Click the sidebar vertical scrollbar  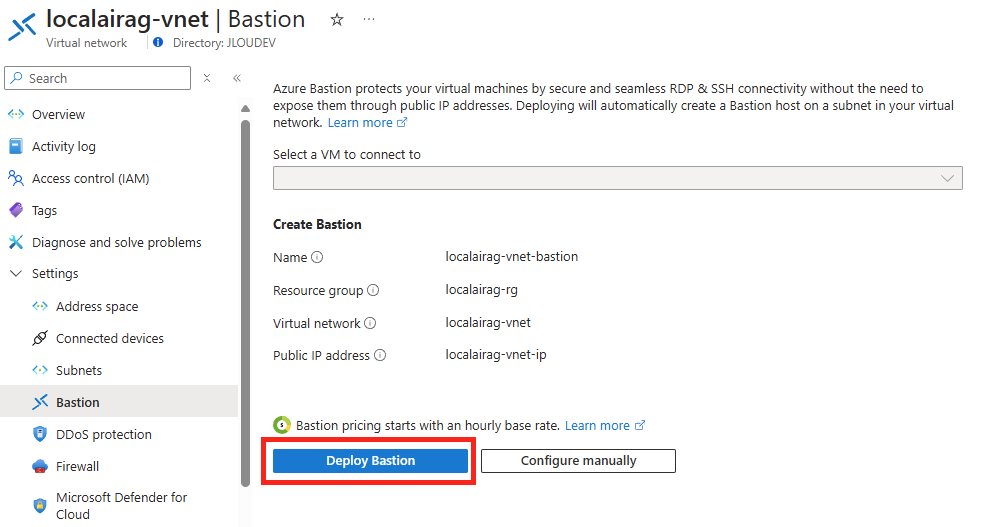(x=245, y=302)
